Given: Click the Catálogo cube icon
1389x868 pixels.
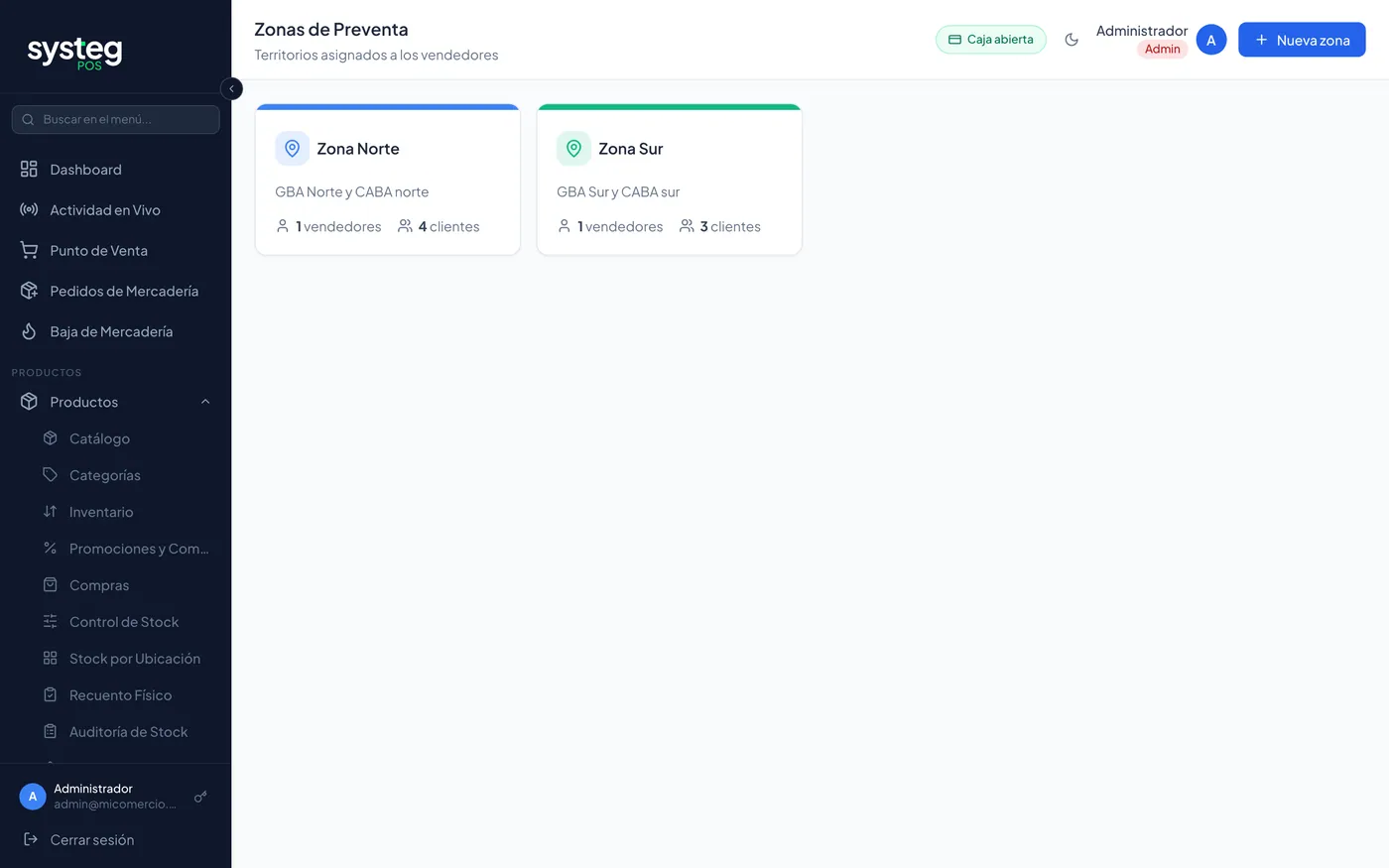Looking at the screenshot, I should pos(51,438).
